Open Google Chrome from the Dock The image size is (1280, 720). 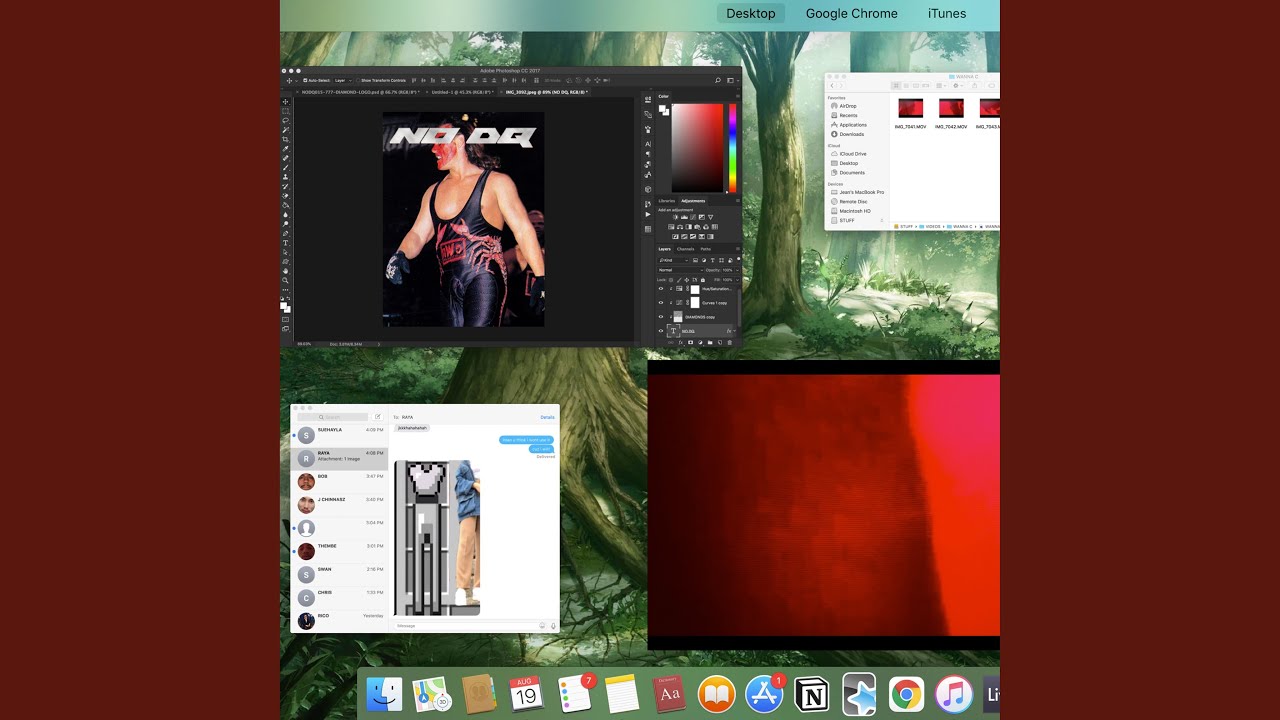907,694
